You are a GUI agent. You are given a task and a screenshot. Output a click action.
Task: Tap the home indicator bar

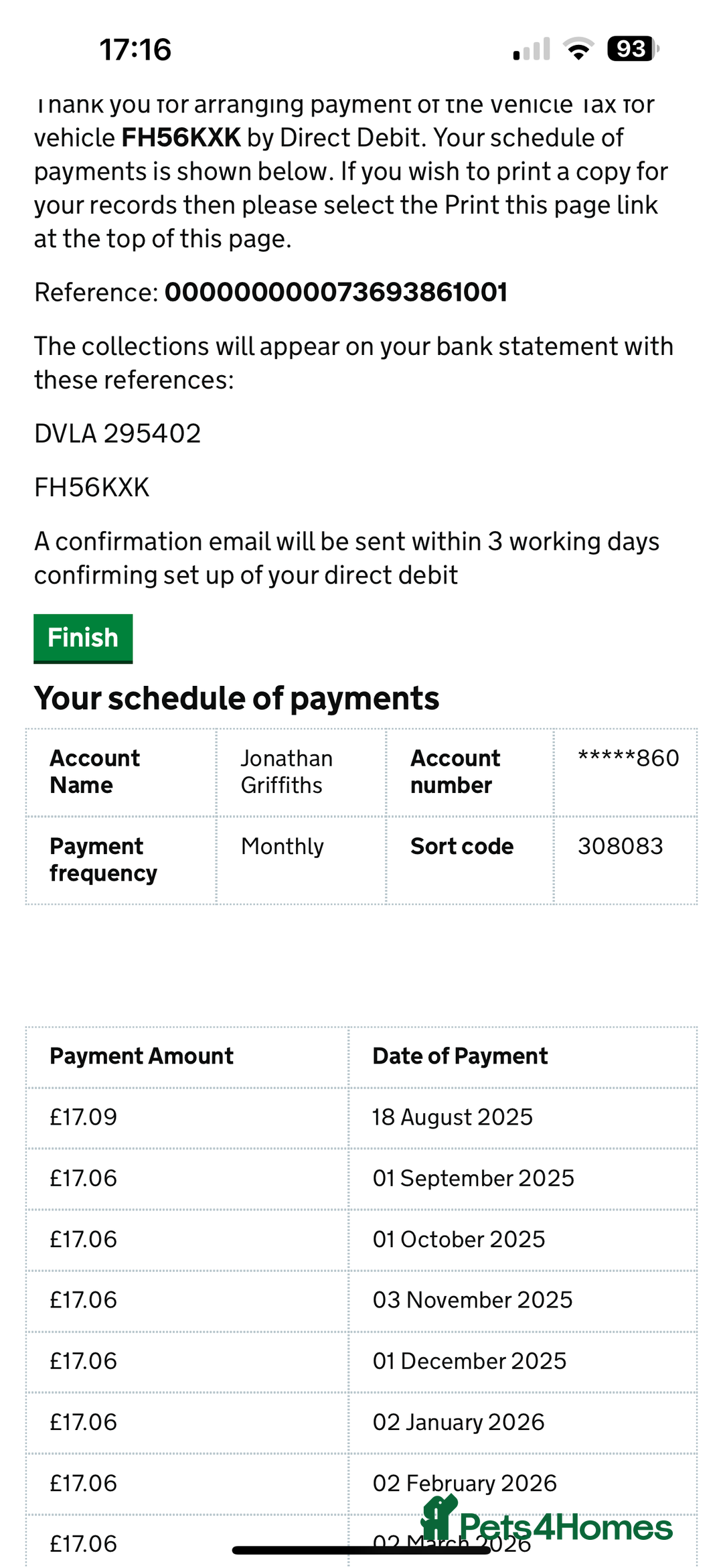[x=361, y=1550]
